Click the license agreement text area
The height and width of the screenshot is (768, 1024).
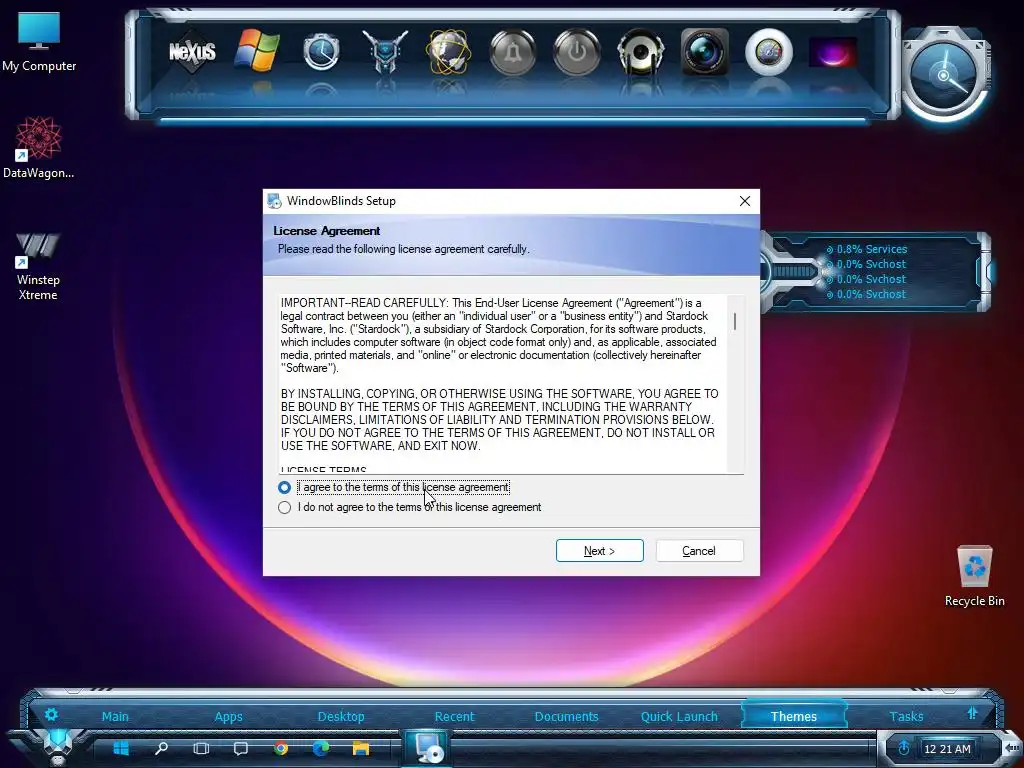point(502,383)
